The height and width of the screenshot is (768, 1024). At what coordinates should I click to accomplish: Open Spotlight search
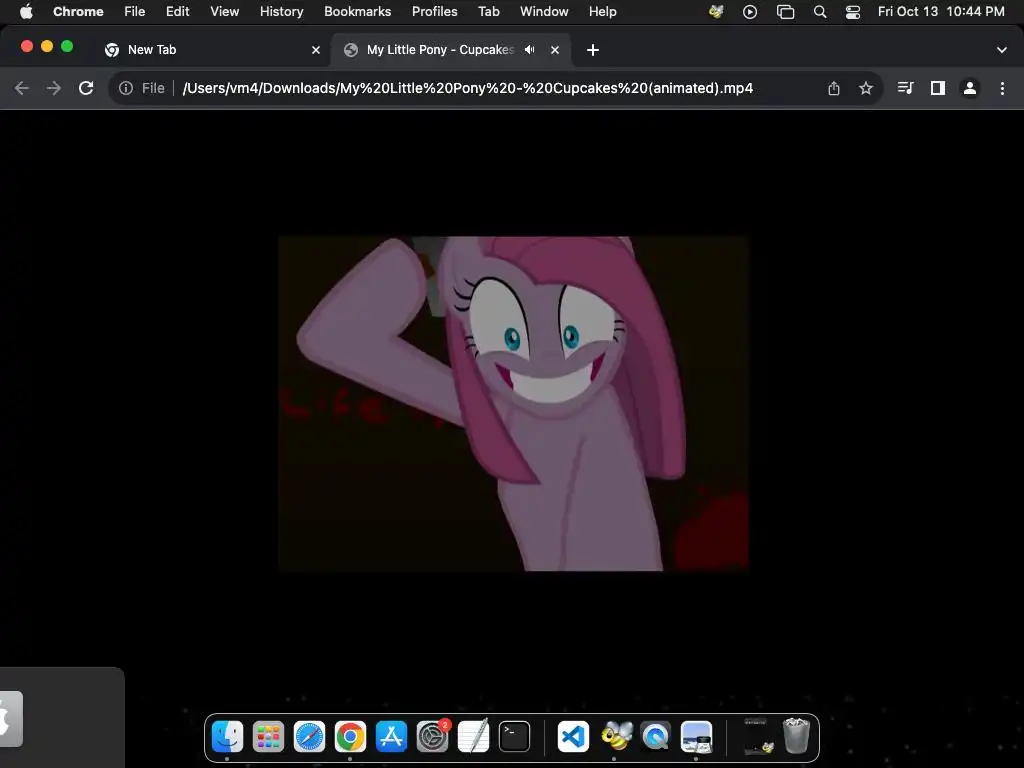point(820,11)
